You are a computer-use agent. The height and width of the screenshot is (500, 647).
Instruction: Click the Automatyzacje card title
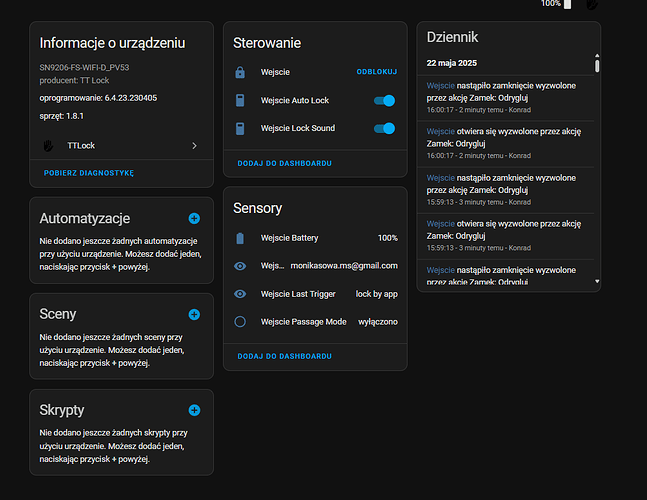85,218
